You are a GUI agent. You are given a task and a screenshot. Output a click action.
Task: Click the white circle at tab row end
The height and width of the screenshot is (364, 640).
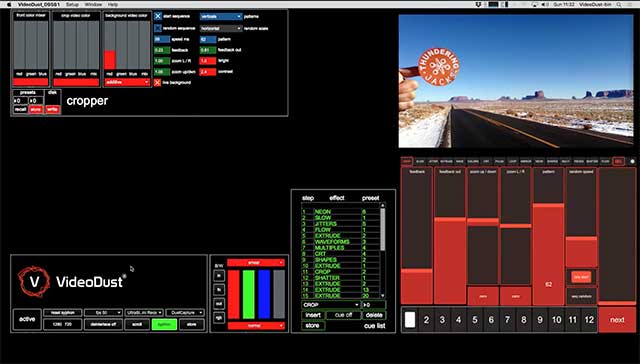click(632, 162)
